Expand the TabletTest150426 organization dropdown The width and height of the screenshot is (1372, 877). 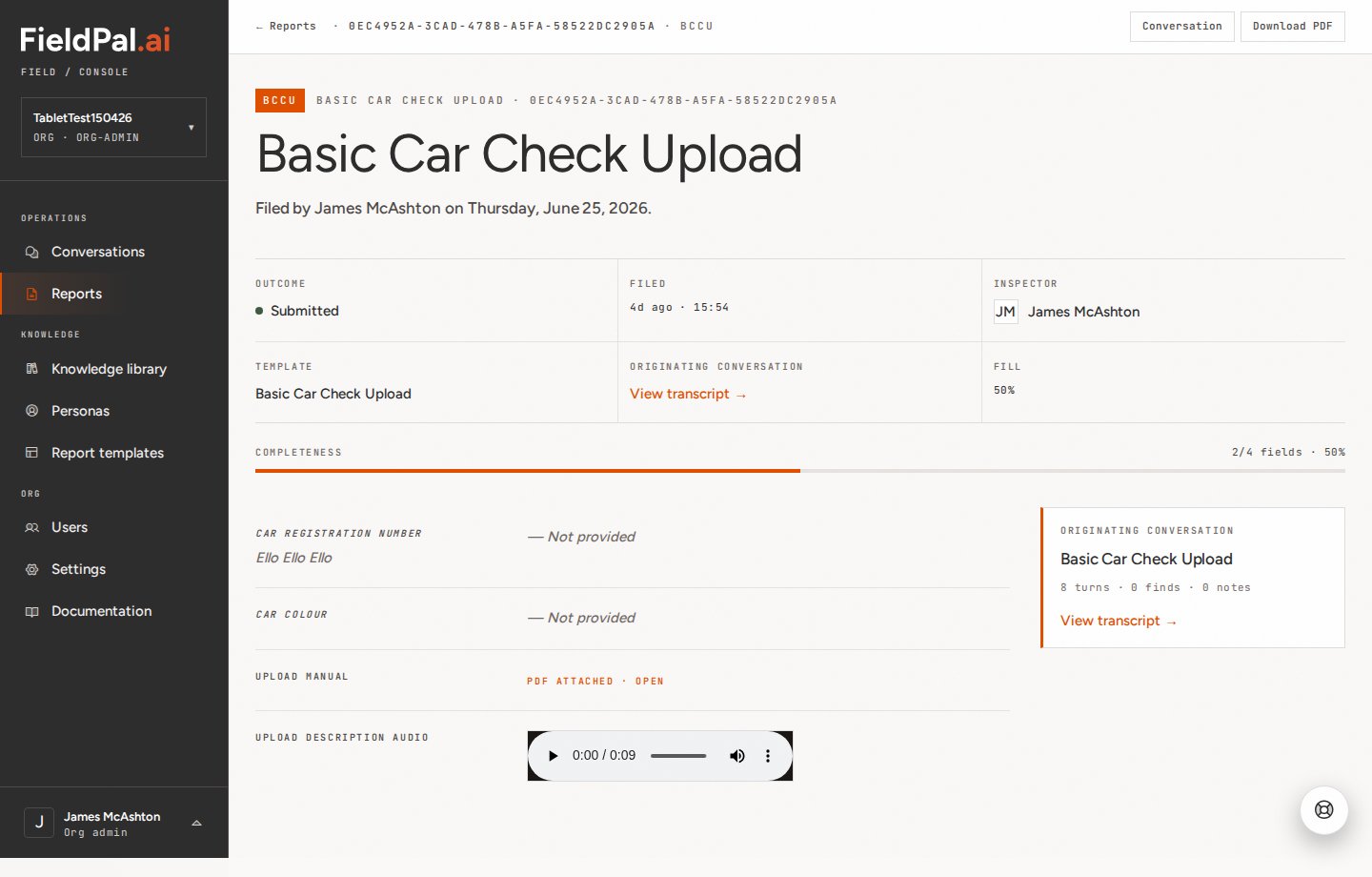(x=113, y=127)
